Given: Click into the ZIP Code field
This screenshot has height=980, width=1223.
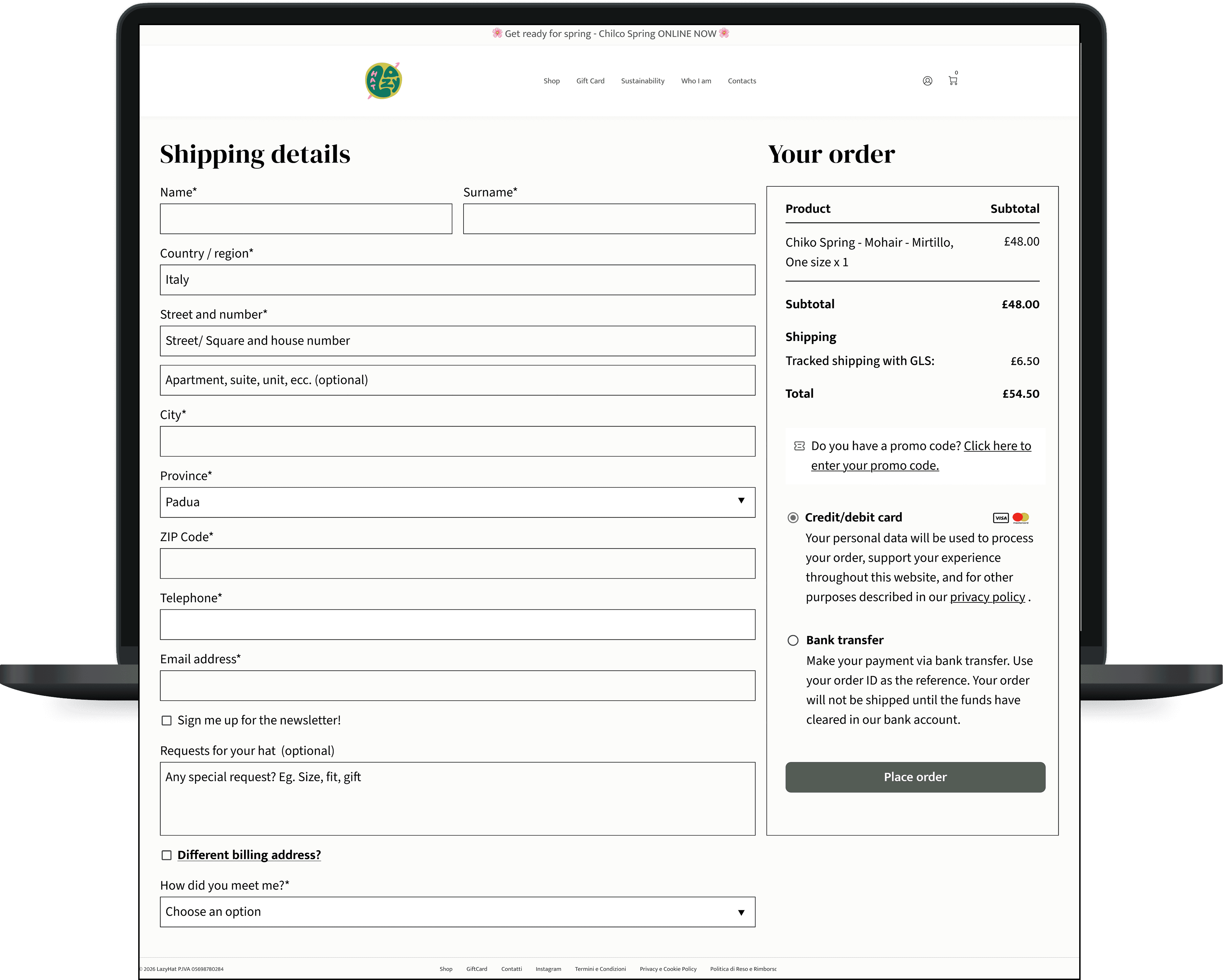Looking at the screenshot, I should pos(457,563).
